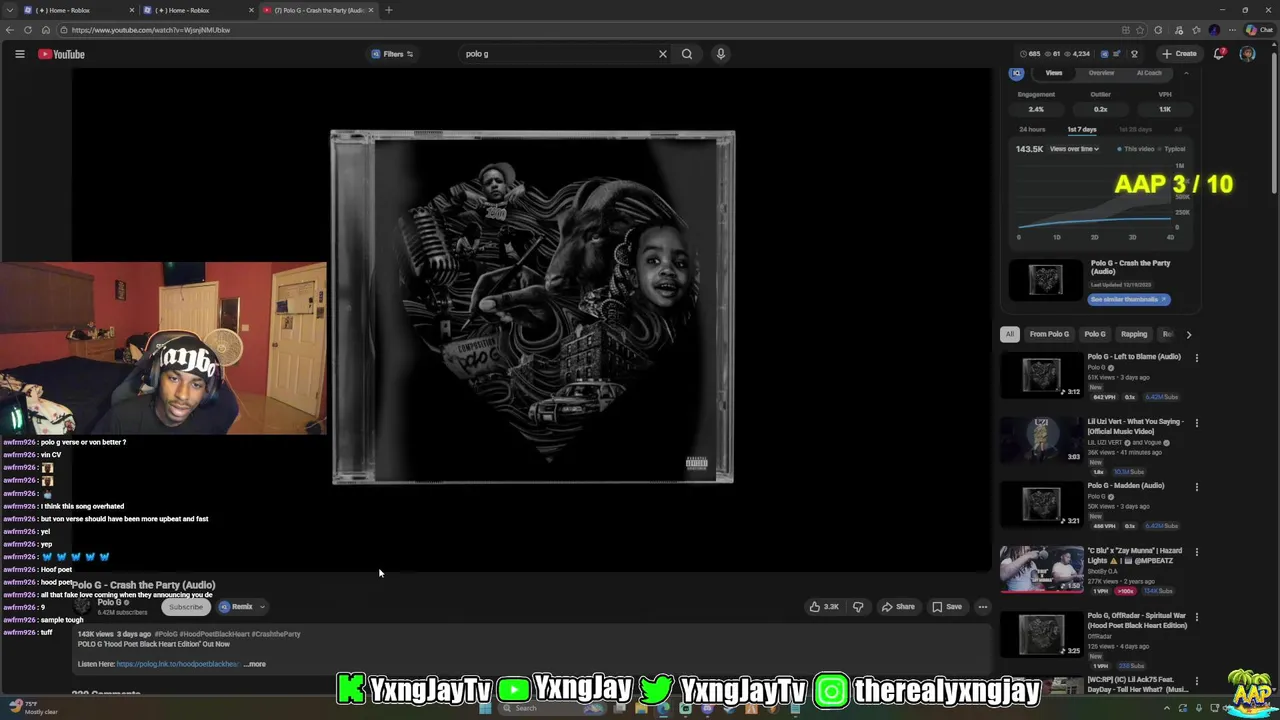Viewport: 1280px width, 720px height.
Task: Go back in browser
Action: coord(9,30)
